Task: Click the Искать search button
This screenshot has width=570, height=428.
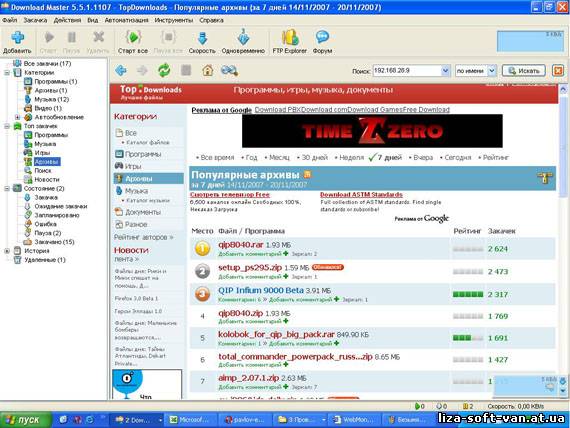Action: [523, 71]
